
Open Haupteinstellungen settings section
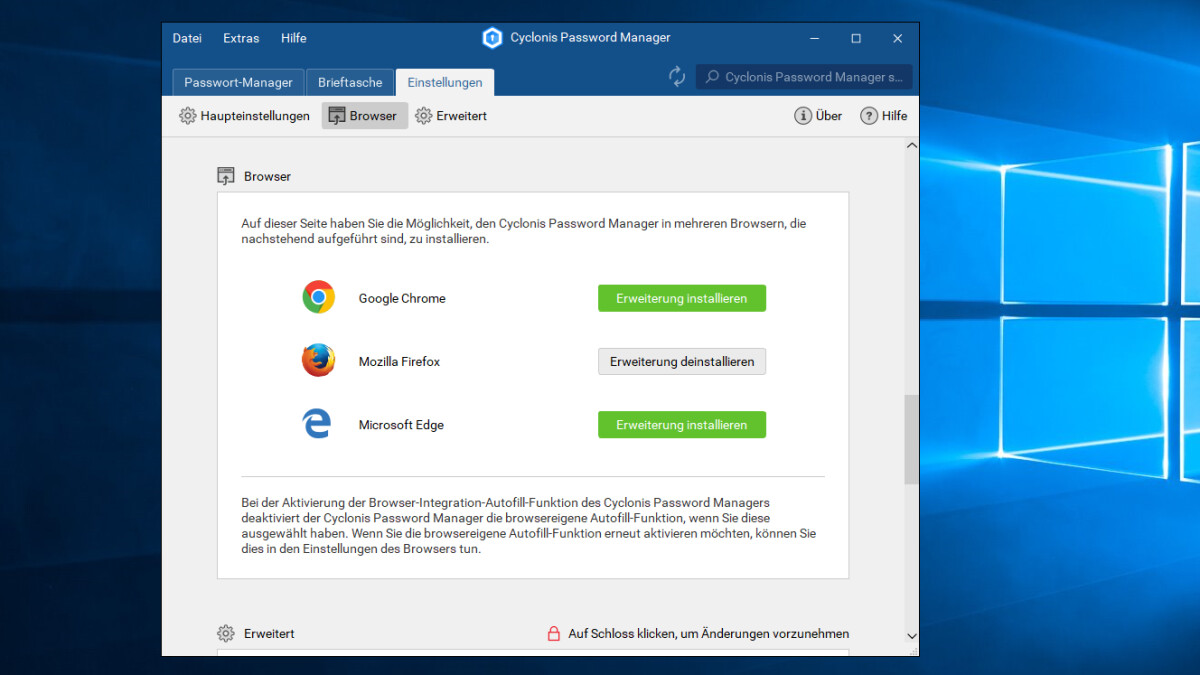(244, 116)
